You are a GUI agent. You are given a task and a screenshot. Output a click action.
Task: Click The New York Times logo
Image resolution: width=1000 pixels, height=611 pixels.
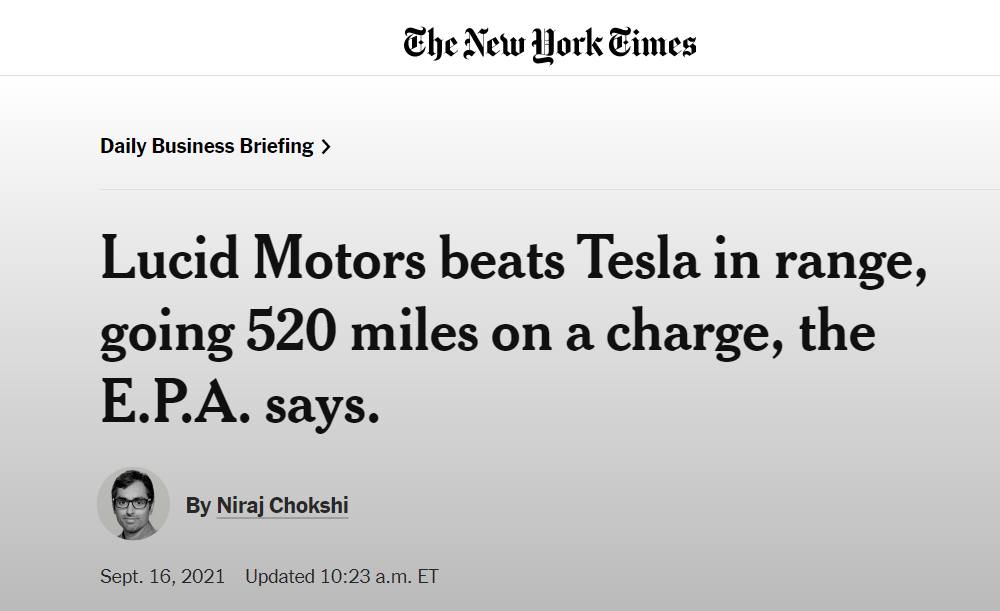click(550, 44)
